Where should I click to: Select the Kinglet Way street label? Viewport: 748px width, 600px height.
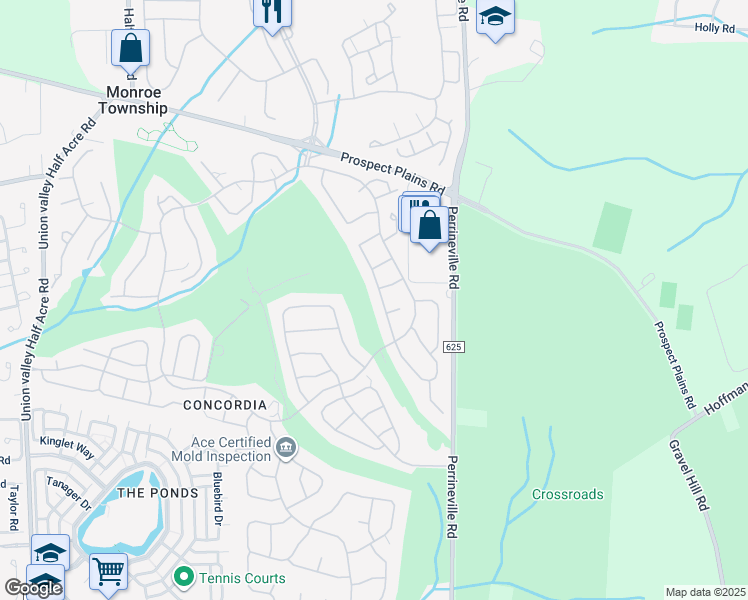(67, 447)
